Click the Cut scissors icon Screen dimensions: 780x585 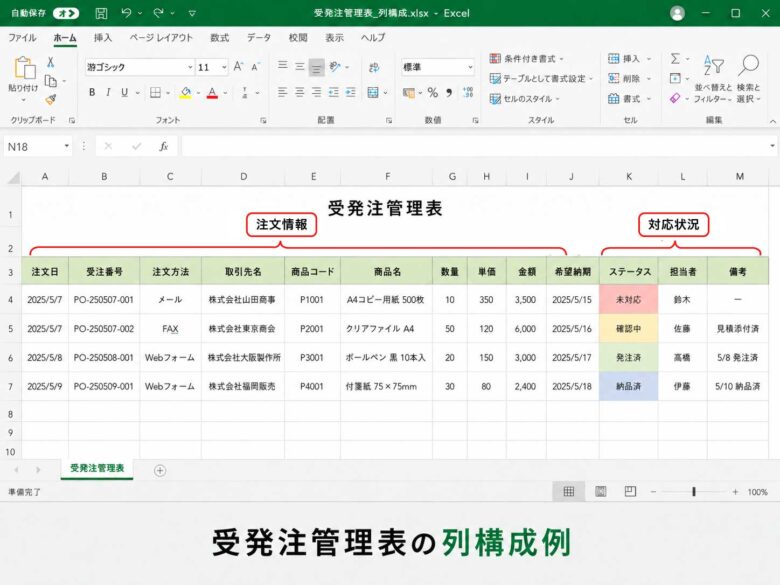(x=50, y=62)
